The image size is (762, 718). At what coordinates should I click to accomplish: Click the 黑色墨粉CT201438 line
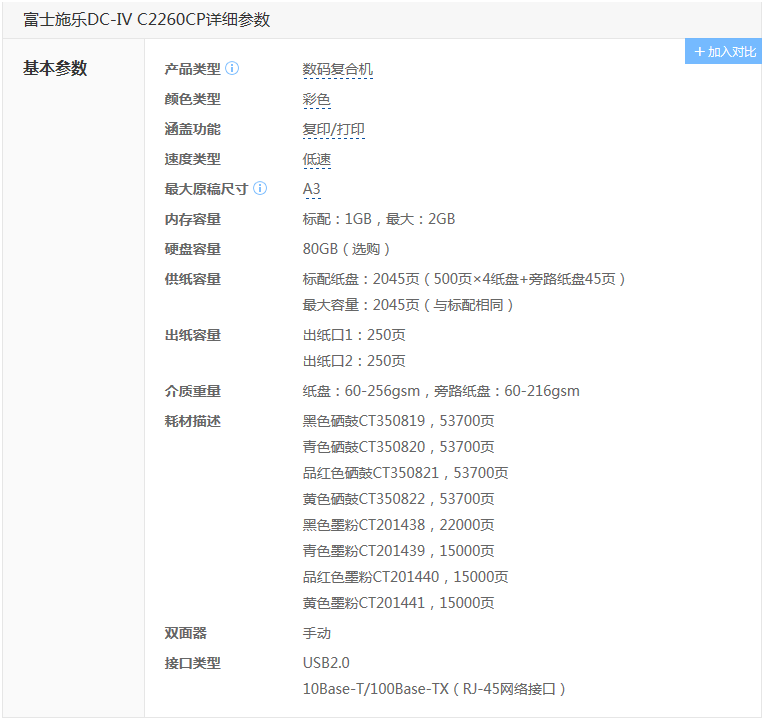398,525
